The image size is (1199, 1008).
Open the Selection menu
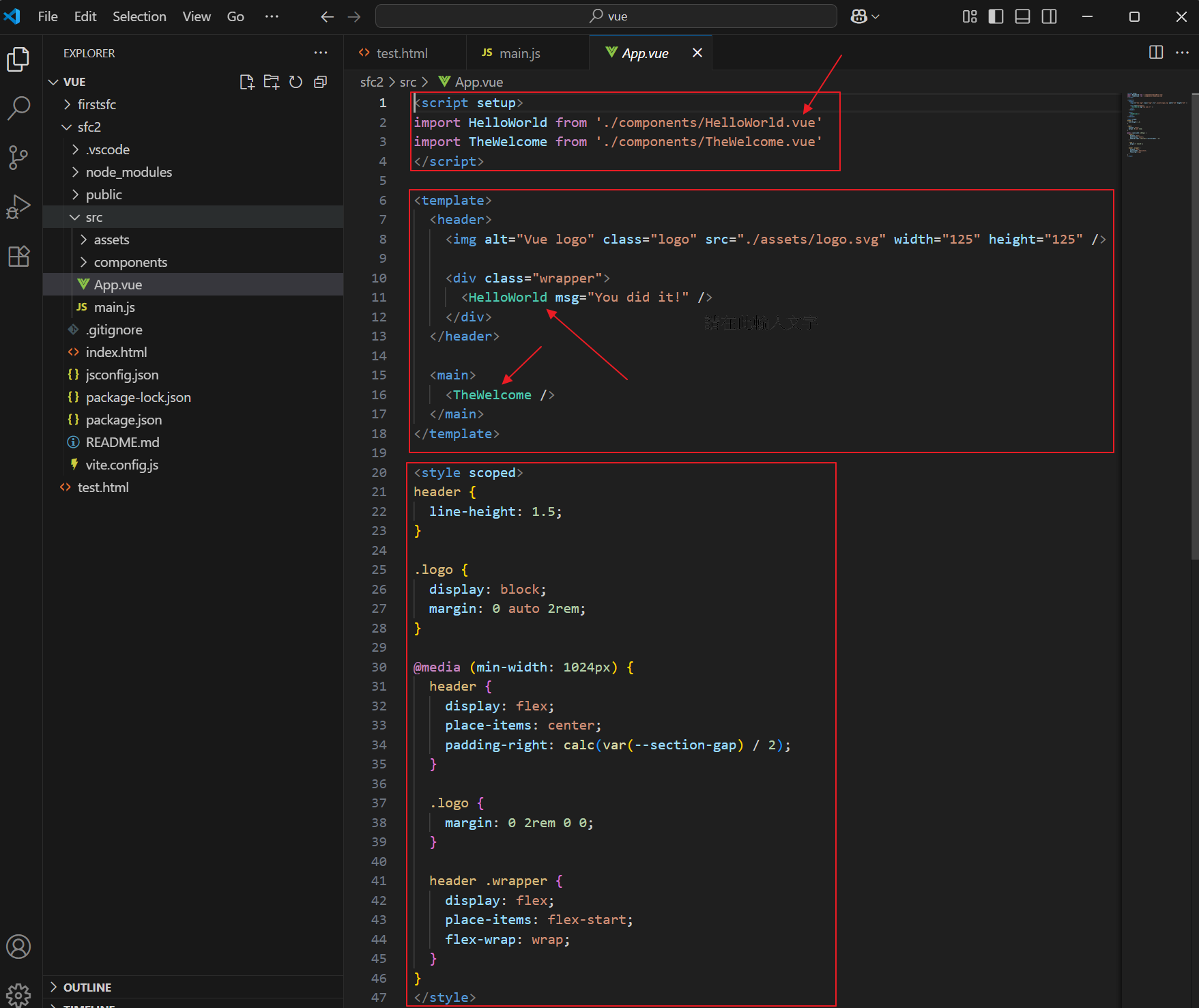139,16
